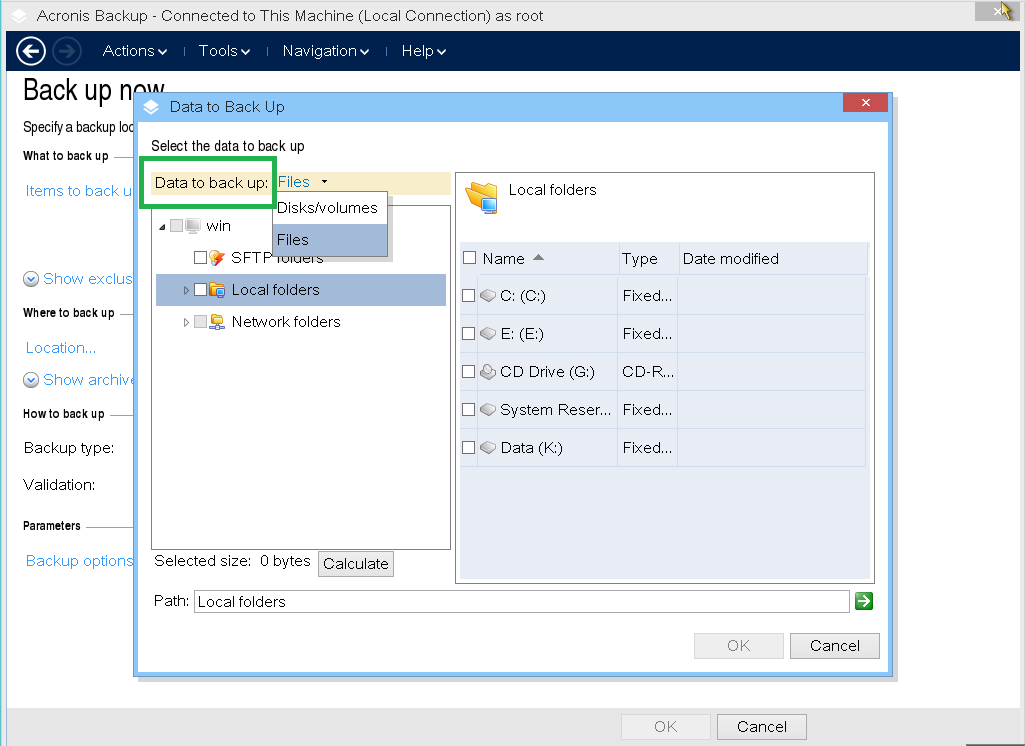1025x746 pixels.
Task: Click OK at bottom of Back up now page
Action: 665,726
